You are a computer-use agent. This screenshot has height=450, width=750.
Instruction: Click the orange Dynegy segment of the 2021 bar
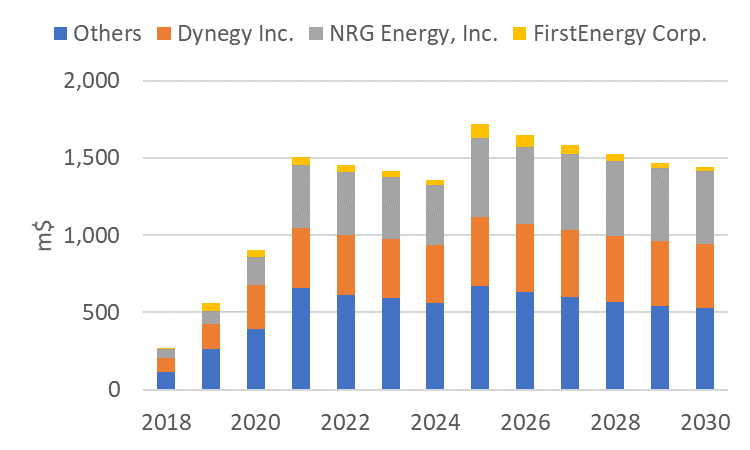tap(300, 257)
